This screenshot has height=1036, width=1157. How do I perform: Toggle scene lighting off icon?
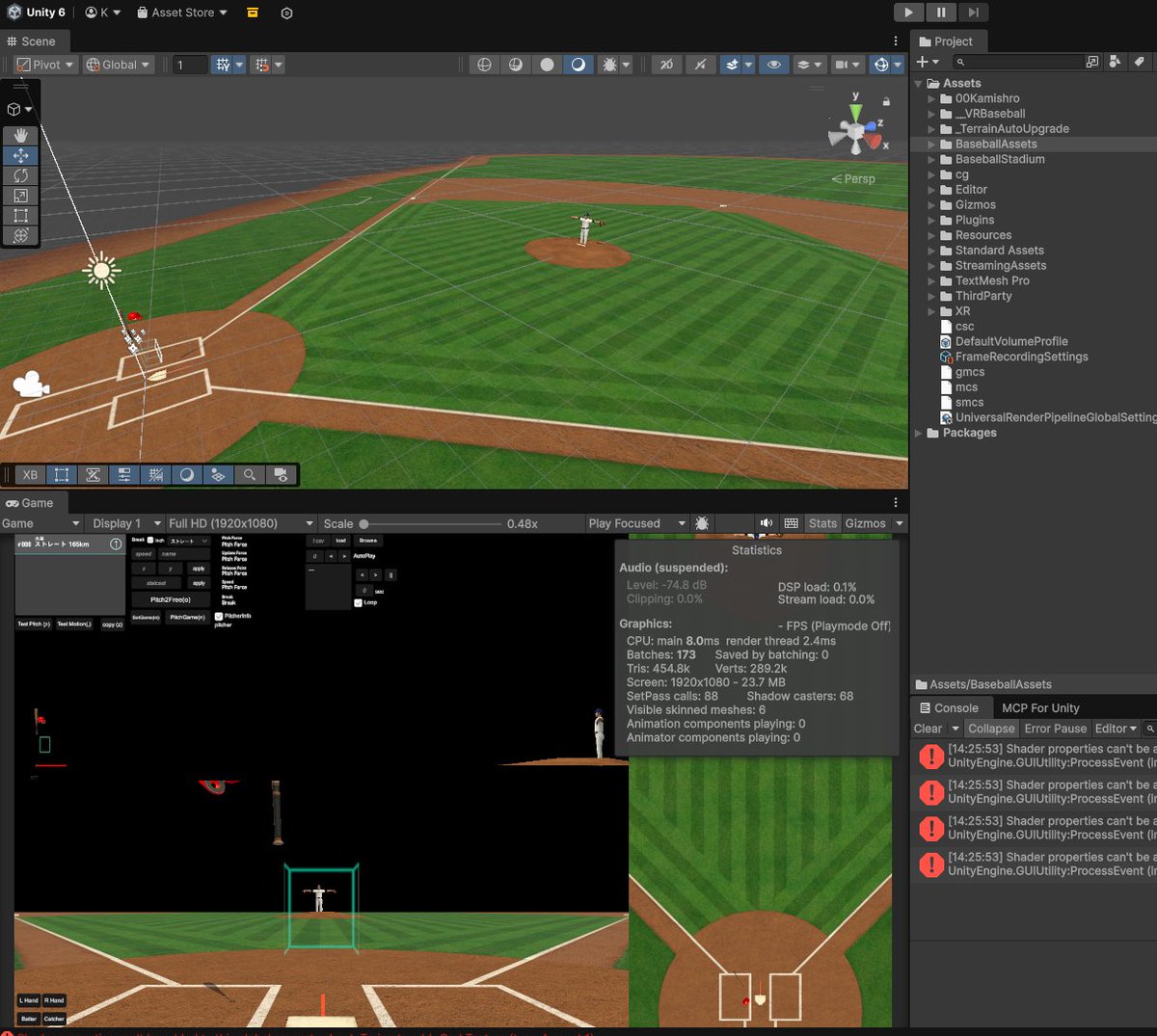tap(700, 65)
